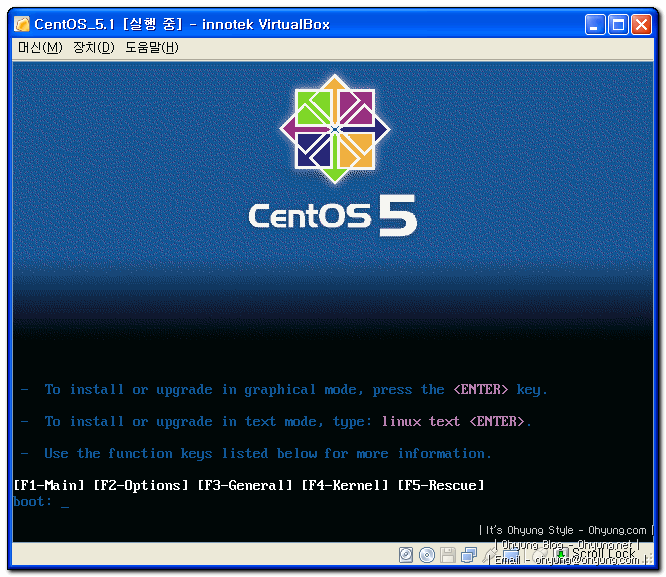The height and width of the screenshot is (577, 666).
Task: Click the 'Use the function keys' line
Action: point(256,453)
